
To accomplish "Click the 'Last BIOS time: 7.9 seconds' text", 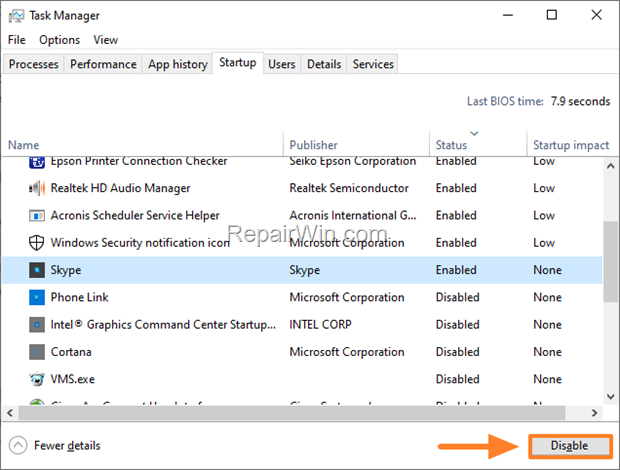I will coord(539,102).
